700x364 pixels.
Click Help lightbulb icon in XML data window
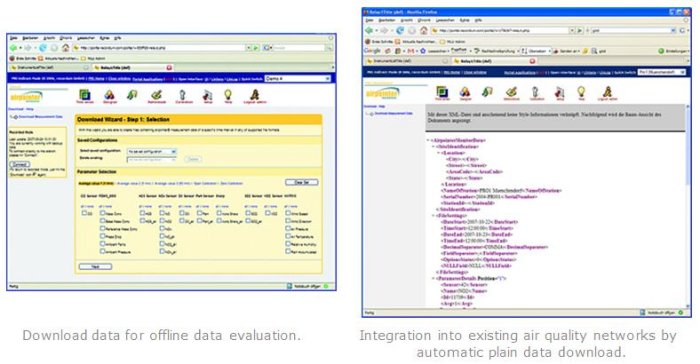tap(581, 93)
